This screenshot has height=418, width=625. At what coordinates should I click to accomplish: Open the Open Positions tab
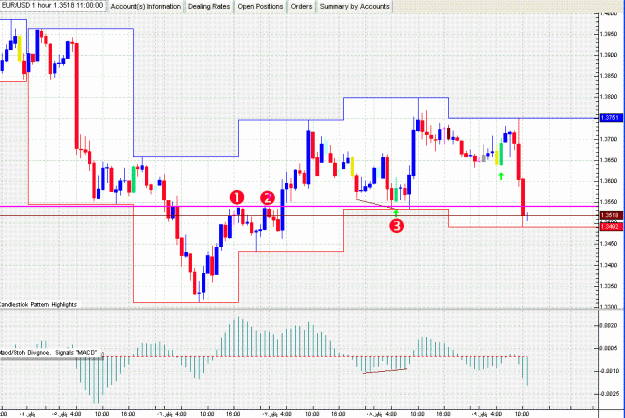coord(260,7)
